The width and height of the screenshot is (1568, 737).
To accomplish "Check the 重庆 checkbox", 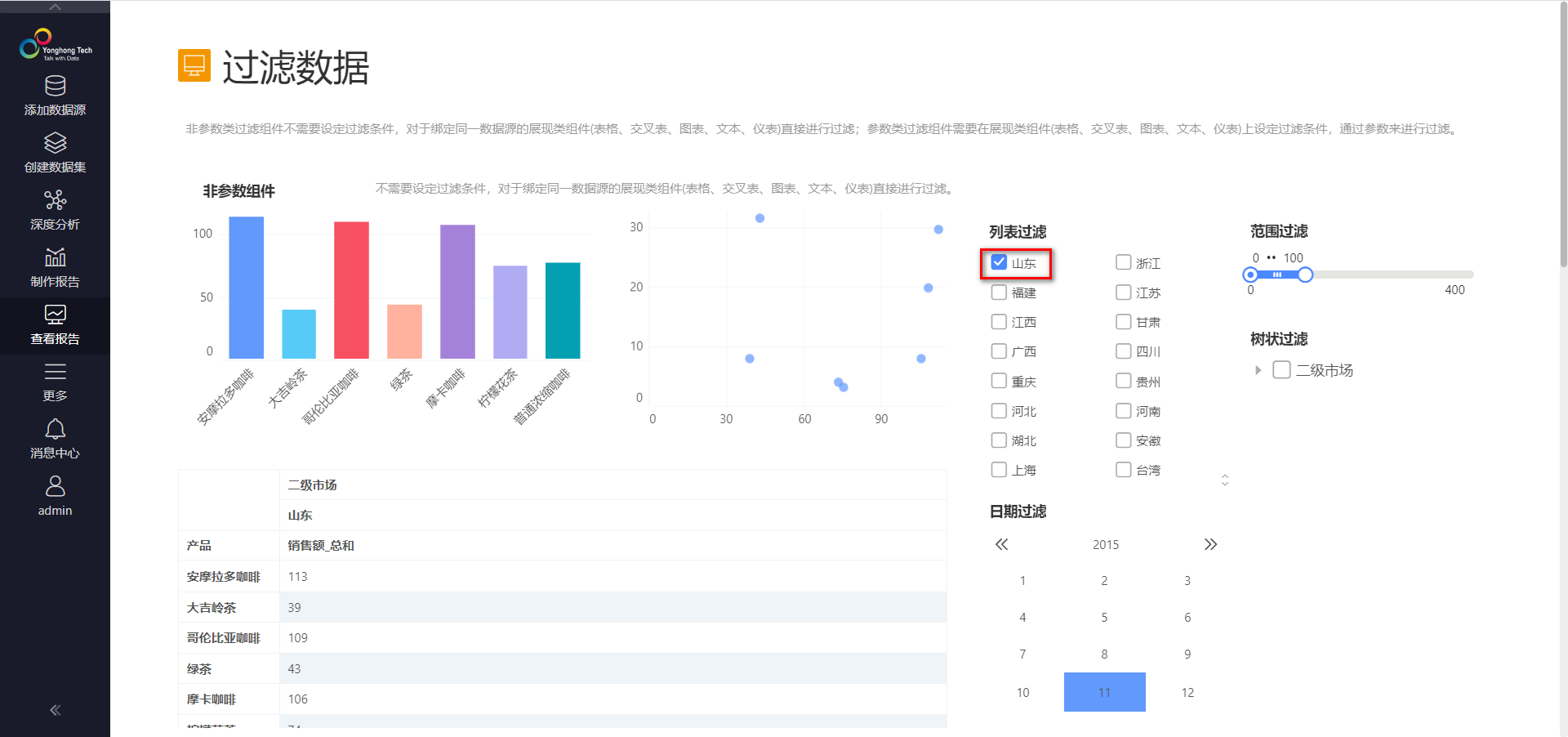I will [x=999, y=381].
